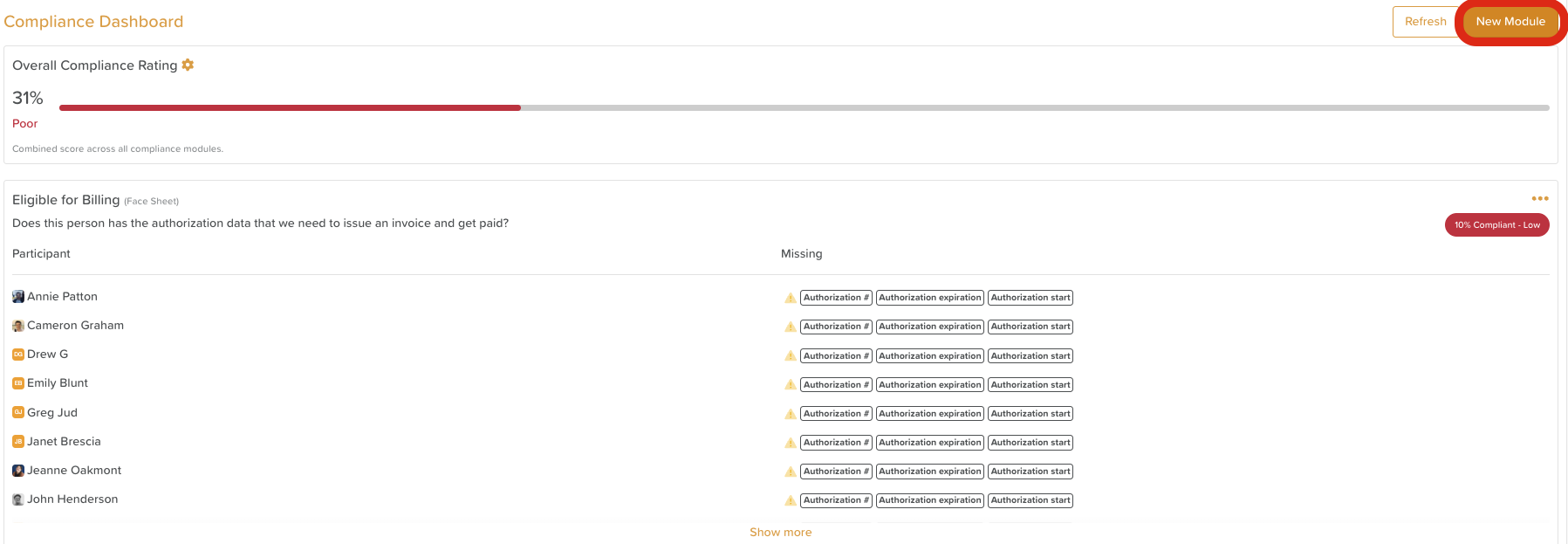Open Emily Blunt participant name
1568x544 pixels.
tap(58, 383)
